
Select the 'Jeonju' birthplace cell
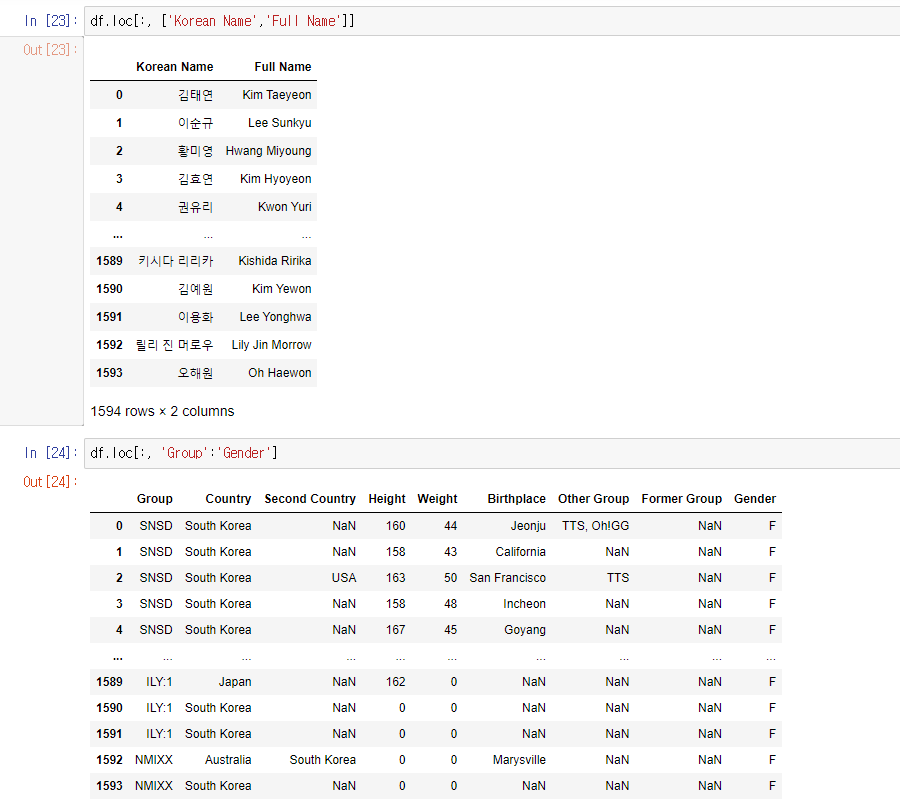point(528,526)
